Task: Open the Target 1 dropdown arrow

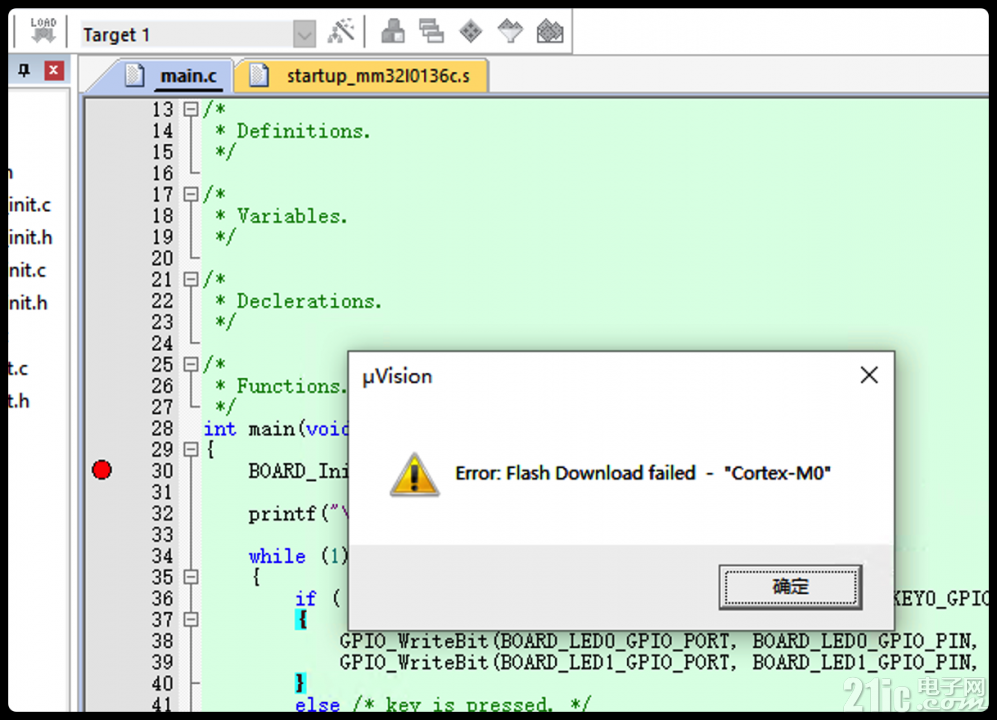Action: coord(305,34)
